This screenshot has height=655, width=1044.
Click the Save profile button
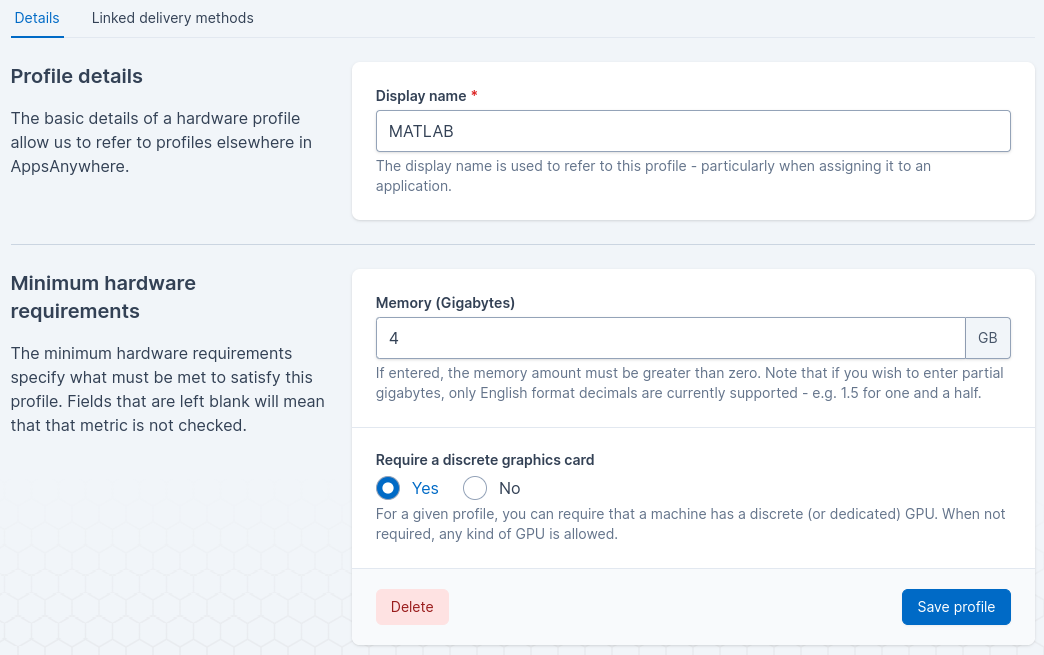pos(955,607)
